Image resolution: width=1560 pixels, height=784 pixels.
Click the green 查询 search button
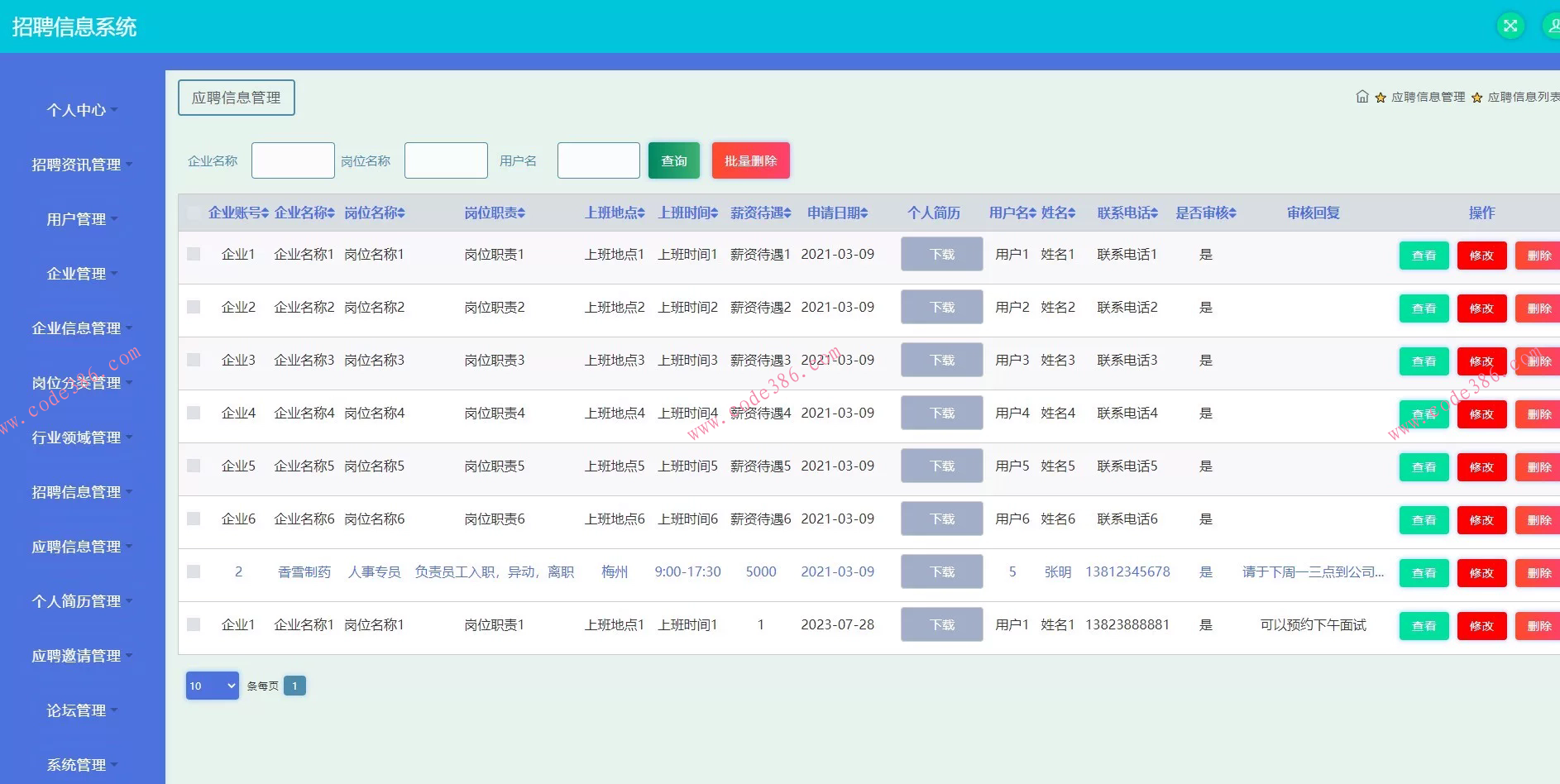pyautogui.click(x=673, y=160)
